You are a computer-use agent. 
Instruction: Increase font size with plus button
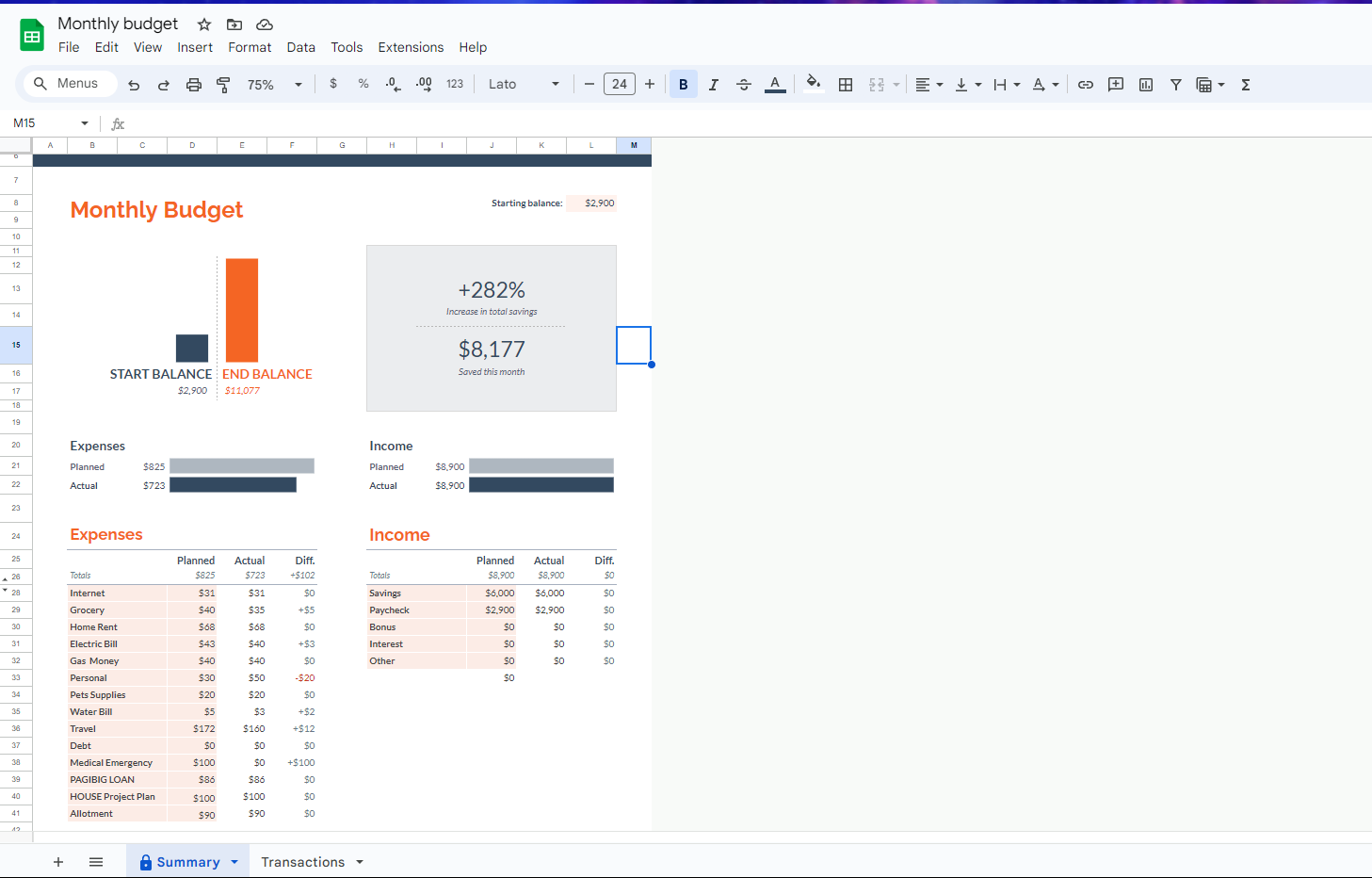point(650,84)
